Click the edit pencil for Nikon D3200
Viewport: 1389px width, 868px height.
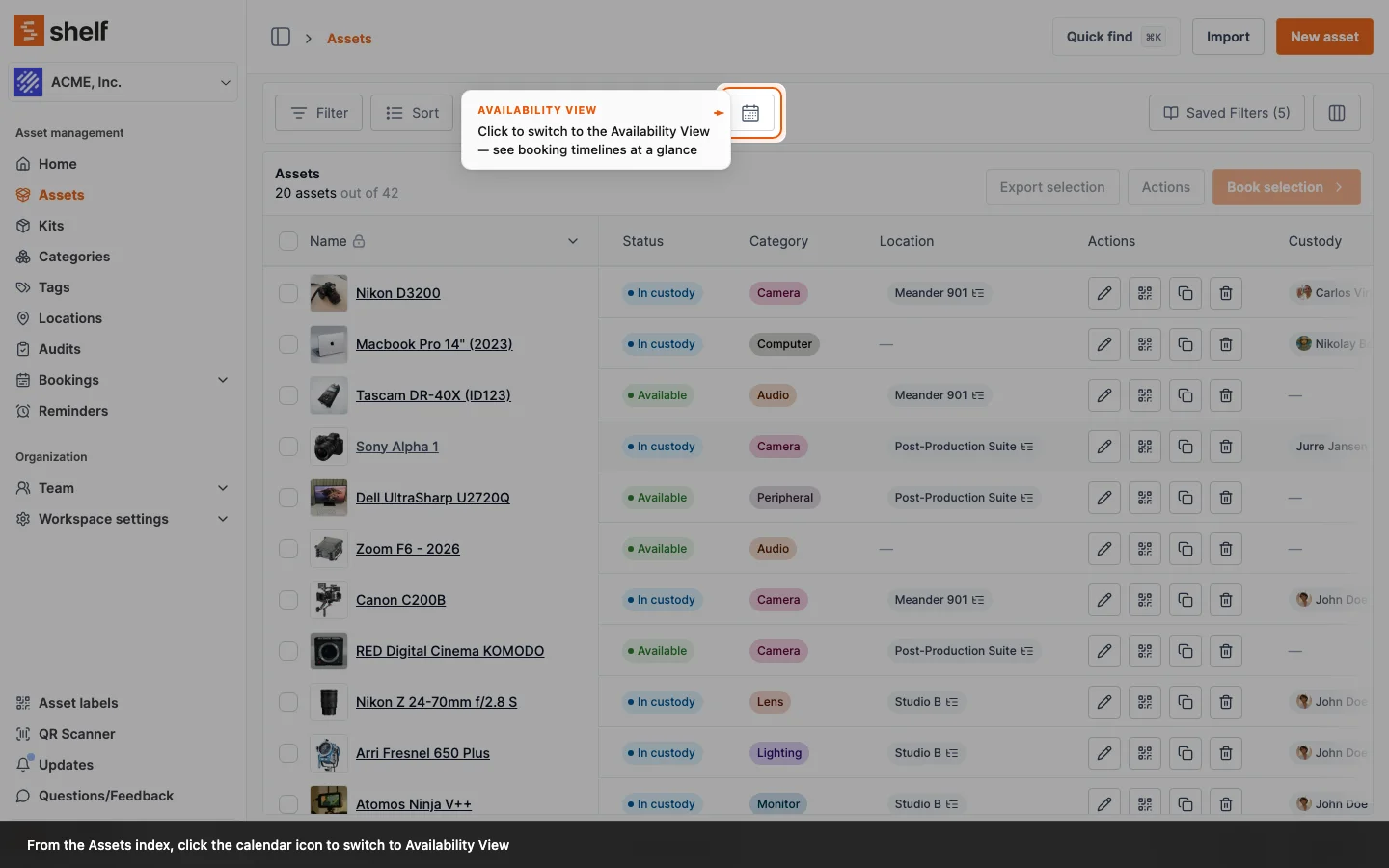(1104, 293)
